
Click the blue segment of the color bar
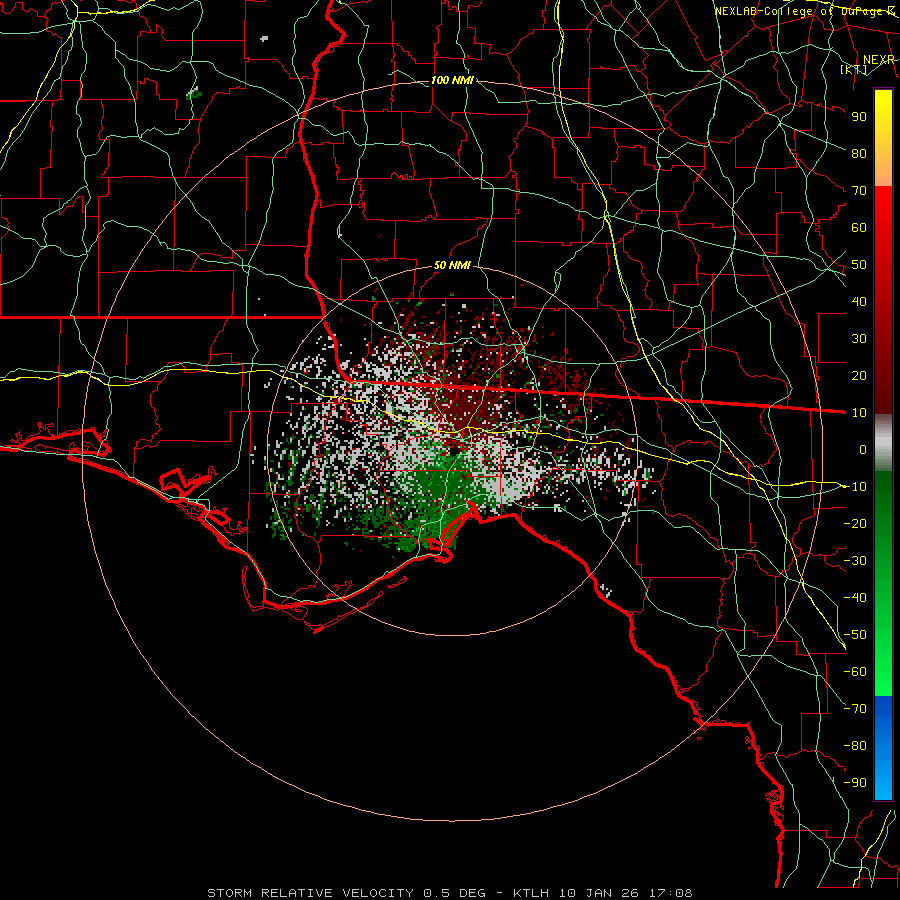click(883, 748)
